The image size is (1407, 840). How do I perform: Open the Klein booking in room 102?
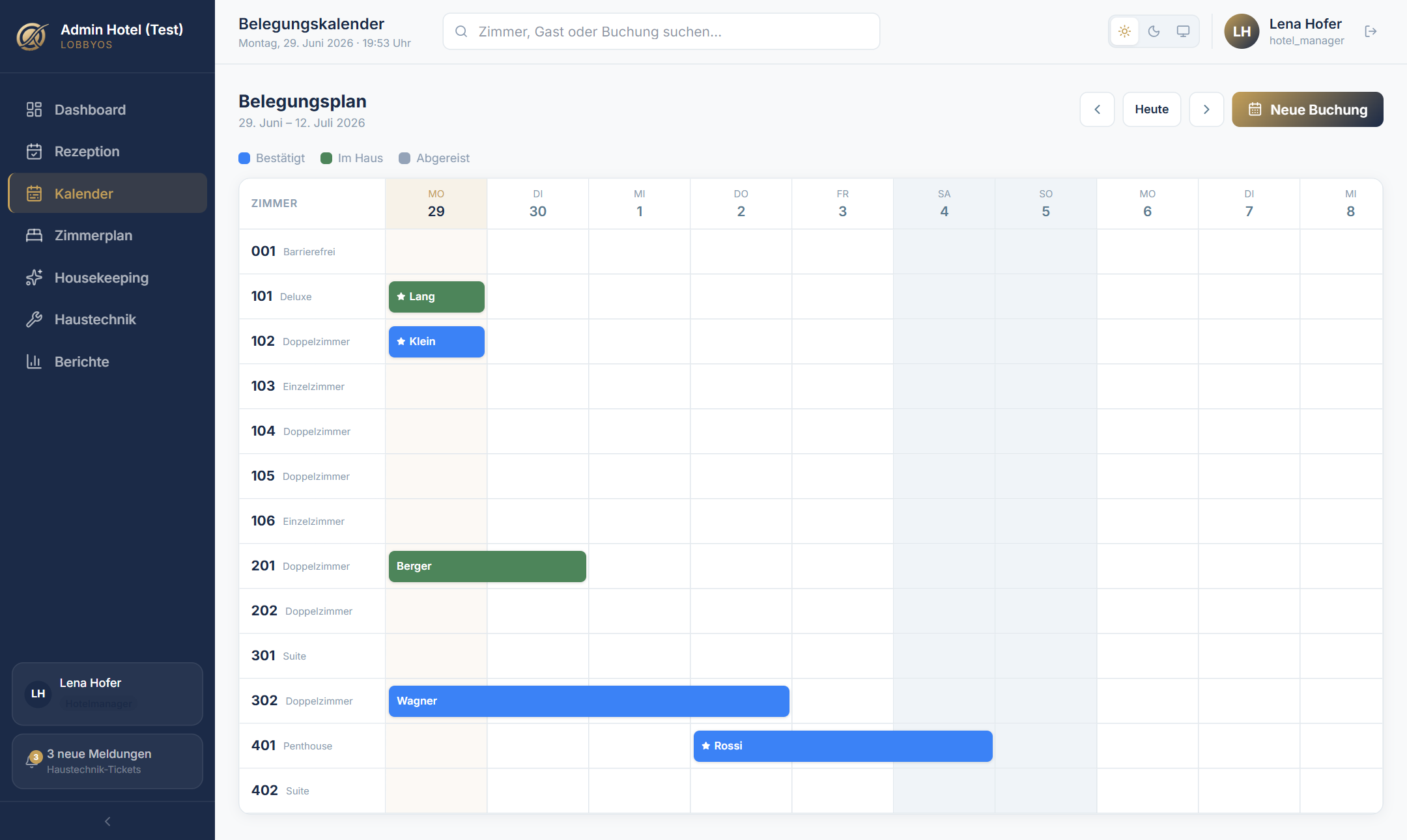[x=436, y=342]
